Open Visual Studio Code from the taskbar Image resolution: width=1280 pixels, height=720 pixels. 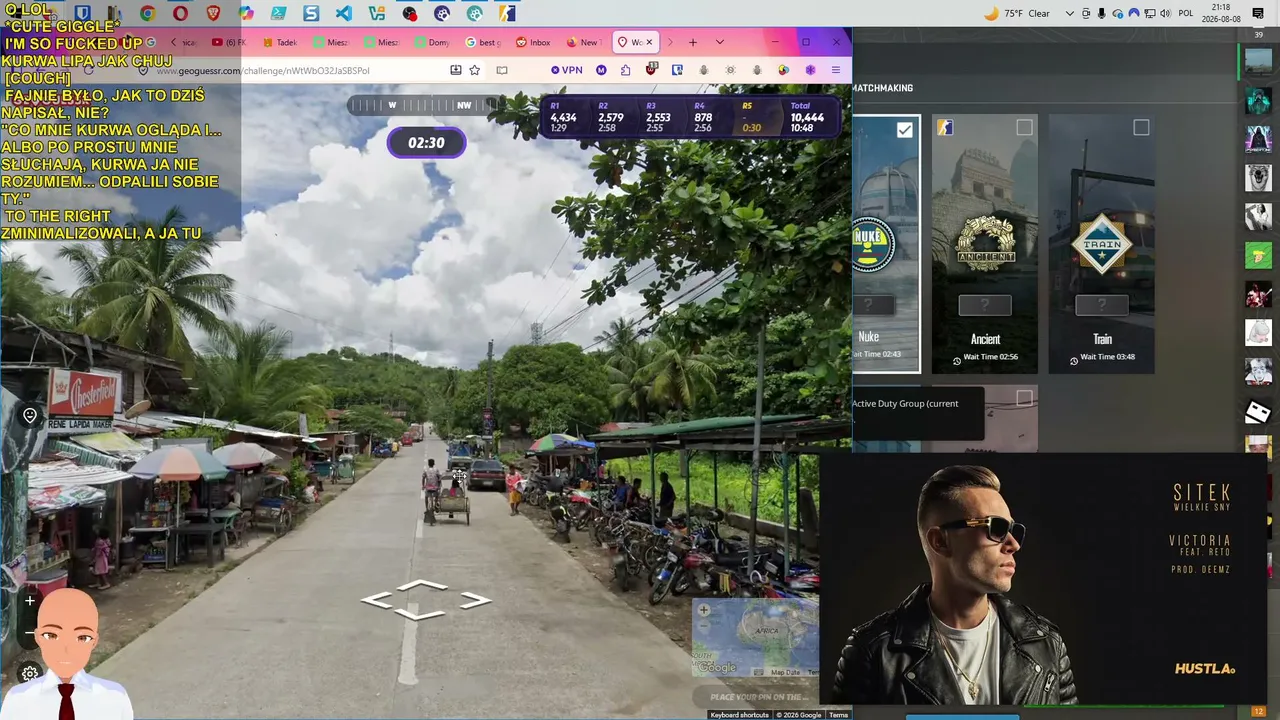pyautogui.click(x=344, y=13)
